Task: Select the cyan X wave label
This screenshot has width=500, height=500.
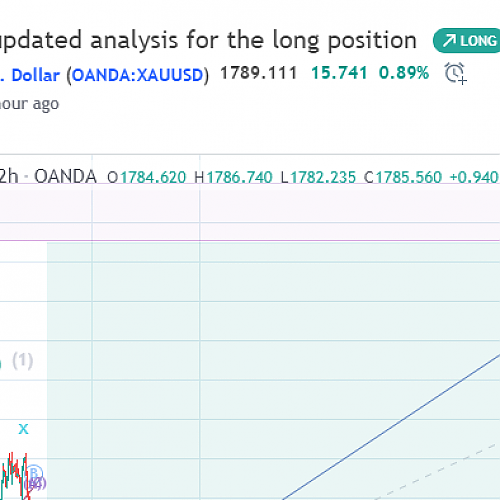Action: pos(23,429)
